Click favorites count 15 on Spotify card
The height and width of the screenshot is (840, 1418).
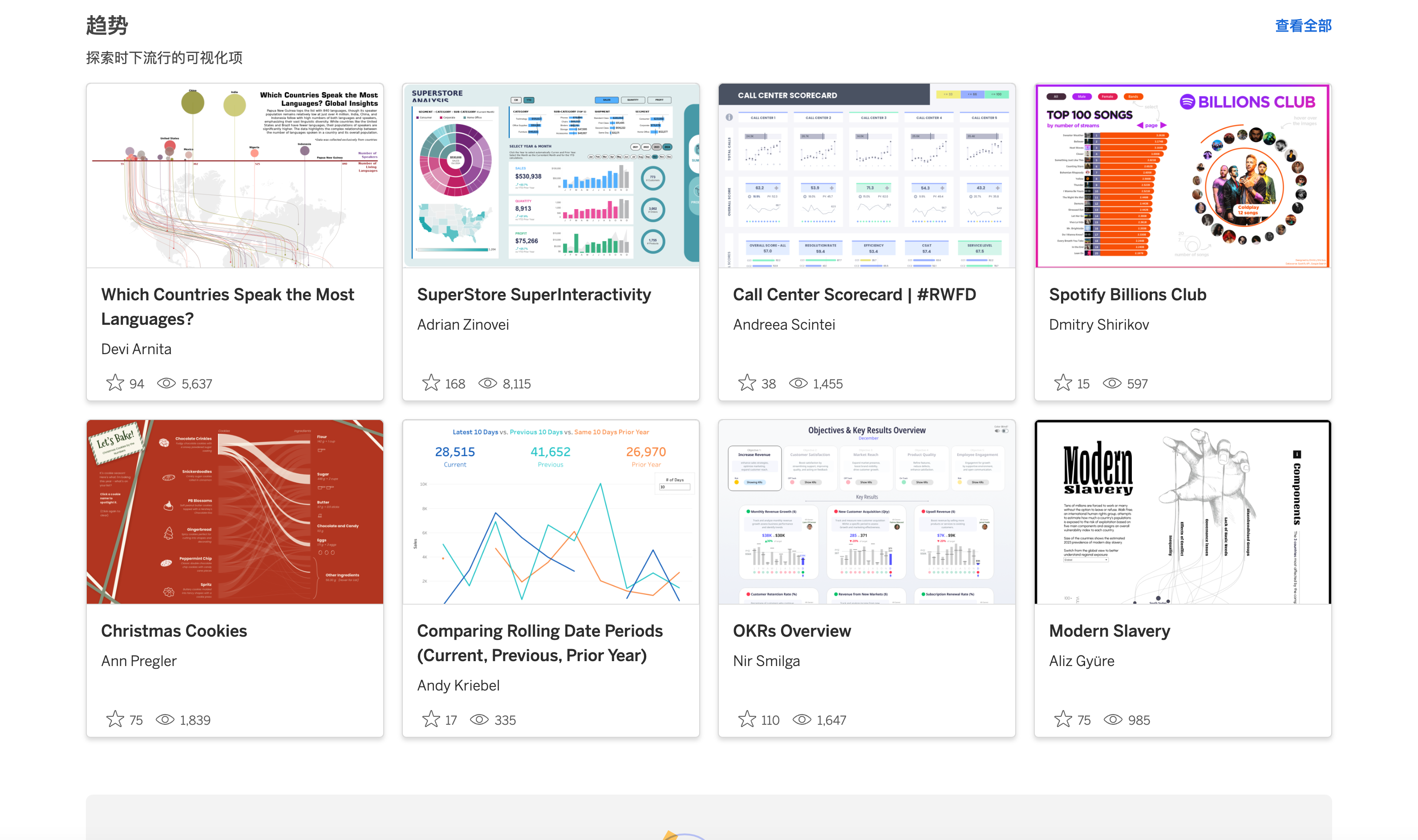[x=1082, y=384]
